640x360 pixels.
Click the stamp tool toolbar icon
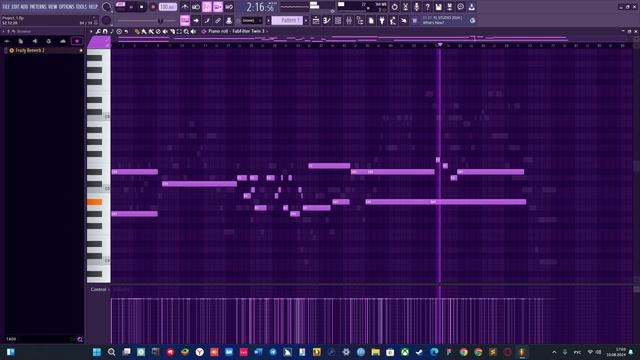click(229, 20)
